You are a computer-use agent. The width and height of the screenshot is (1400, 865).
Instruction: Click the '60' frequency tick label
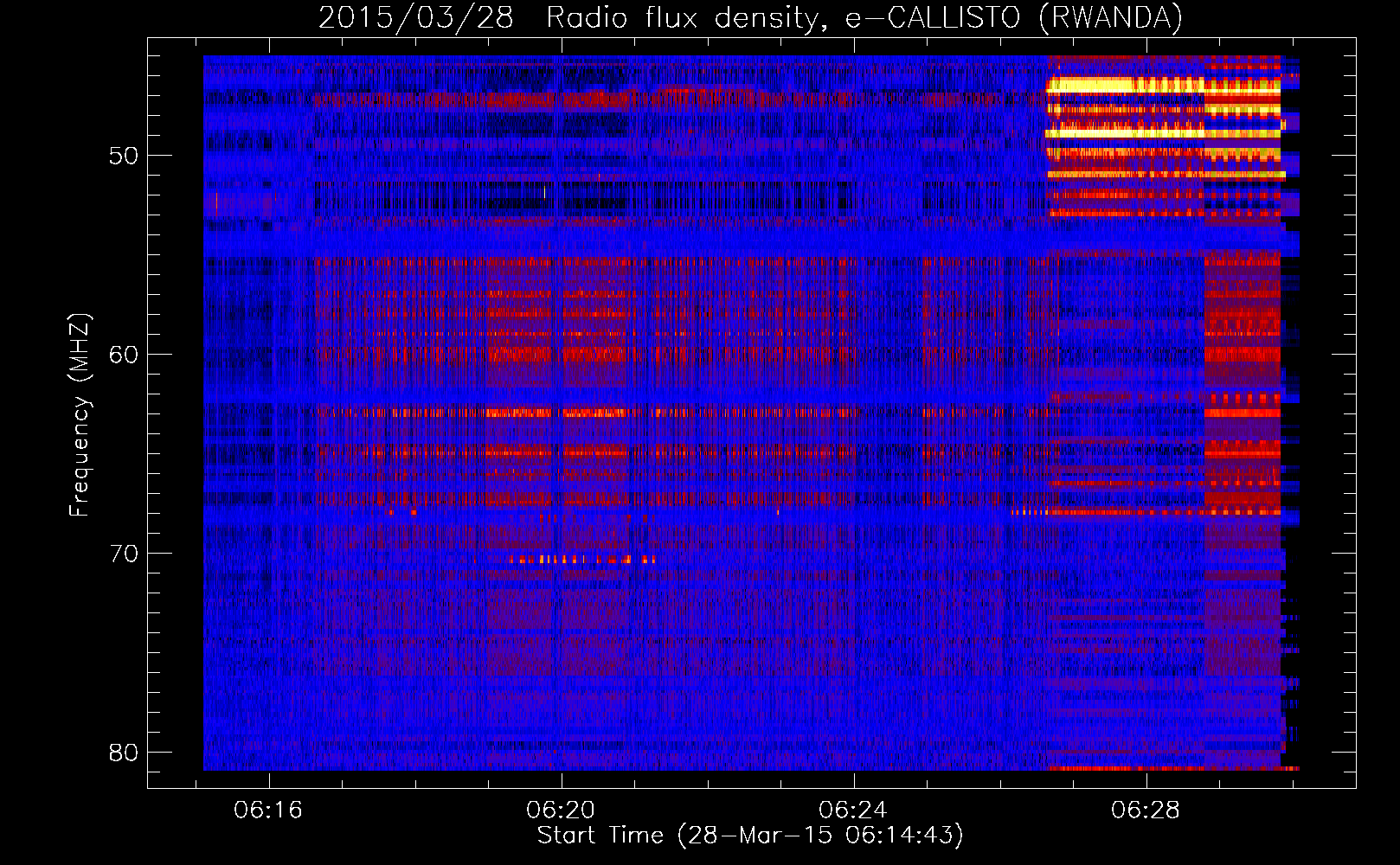click(x=124, y=355)
